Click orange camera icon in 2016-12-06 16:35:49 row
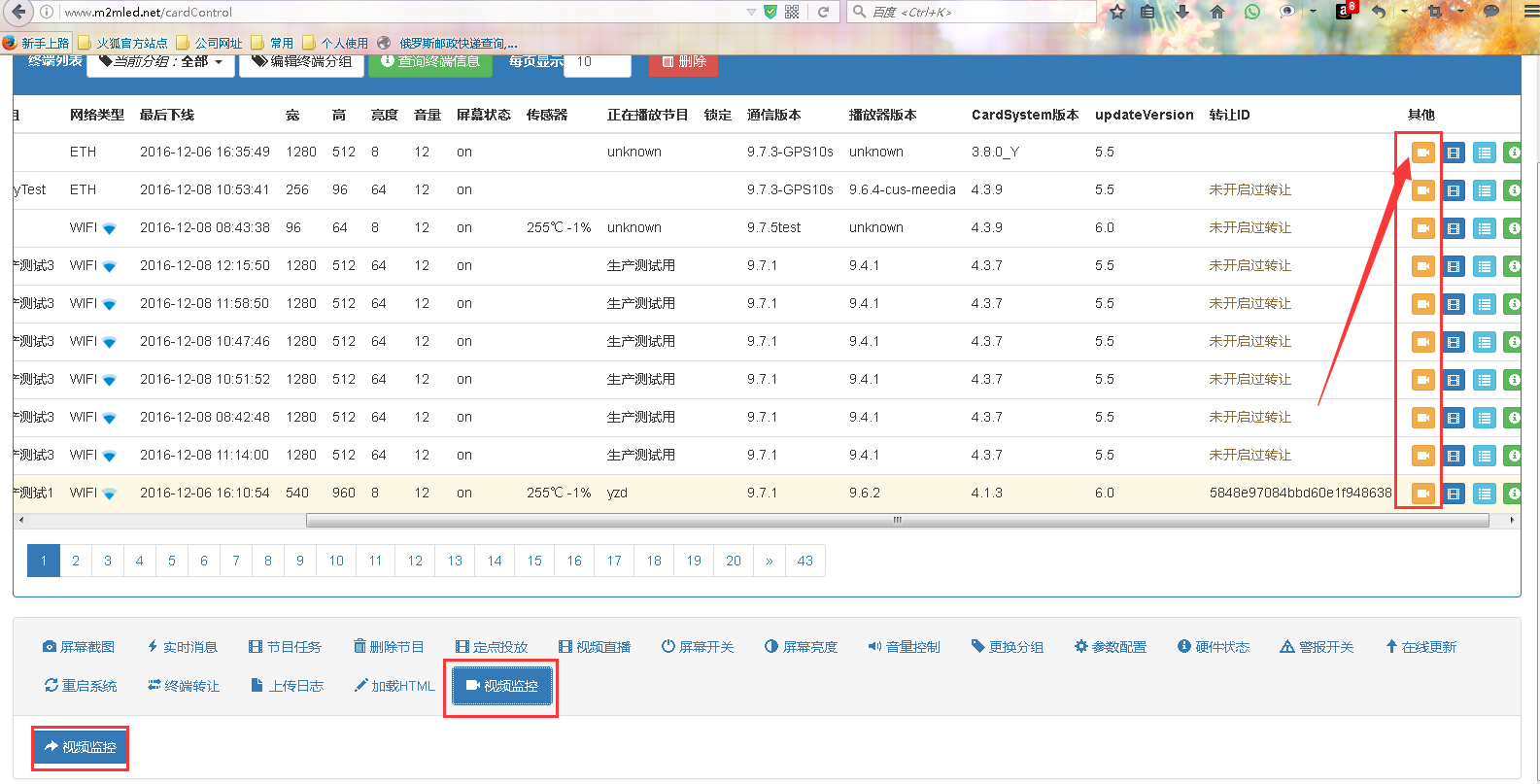 coord(1422,153)
